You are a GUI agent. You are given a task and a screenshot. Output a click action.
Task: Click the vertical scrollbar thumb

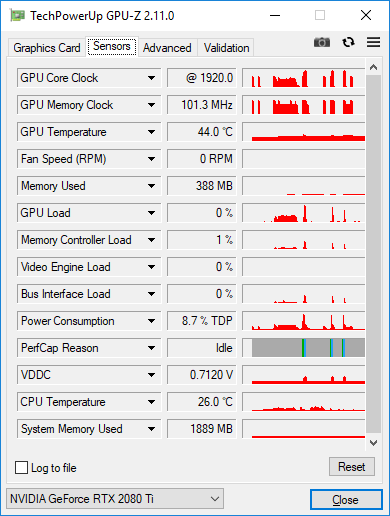373,254
